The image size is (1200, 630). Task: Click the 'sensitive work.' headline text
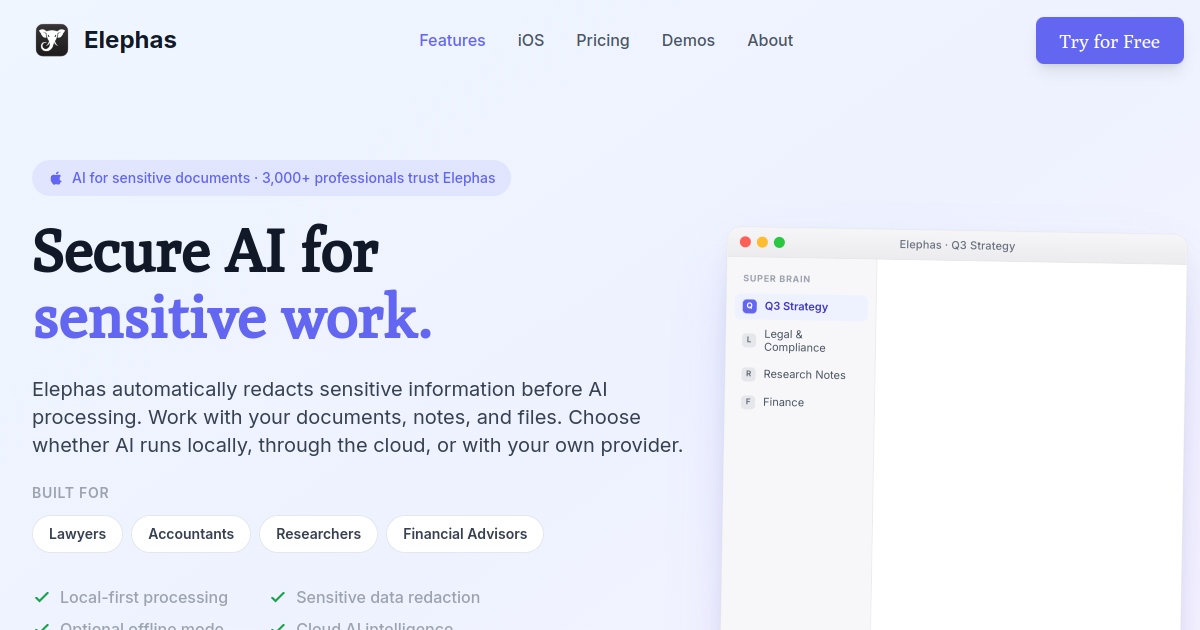point(232,316)
